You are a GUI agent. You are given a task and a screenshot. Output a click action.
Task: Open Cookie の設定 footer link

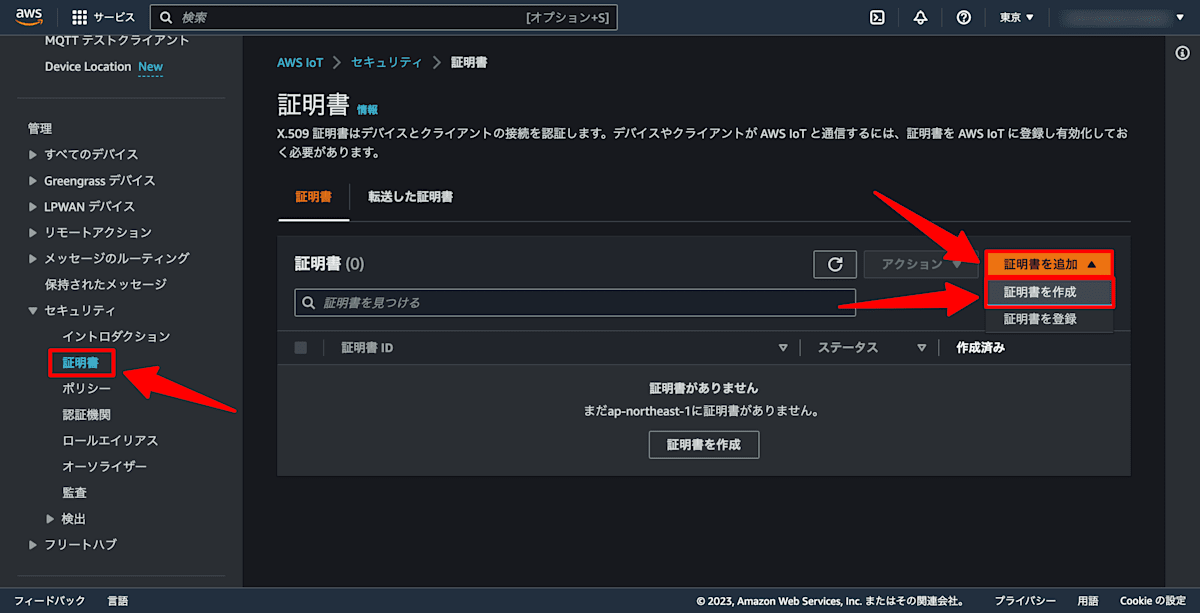pos(1153,601)
